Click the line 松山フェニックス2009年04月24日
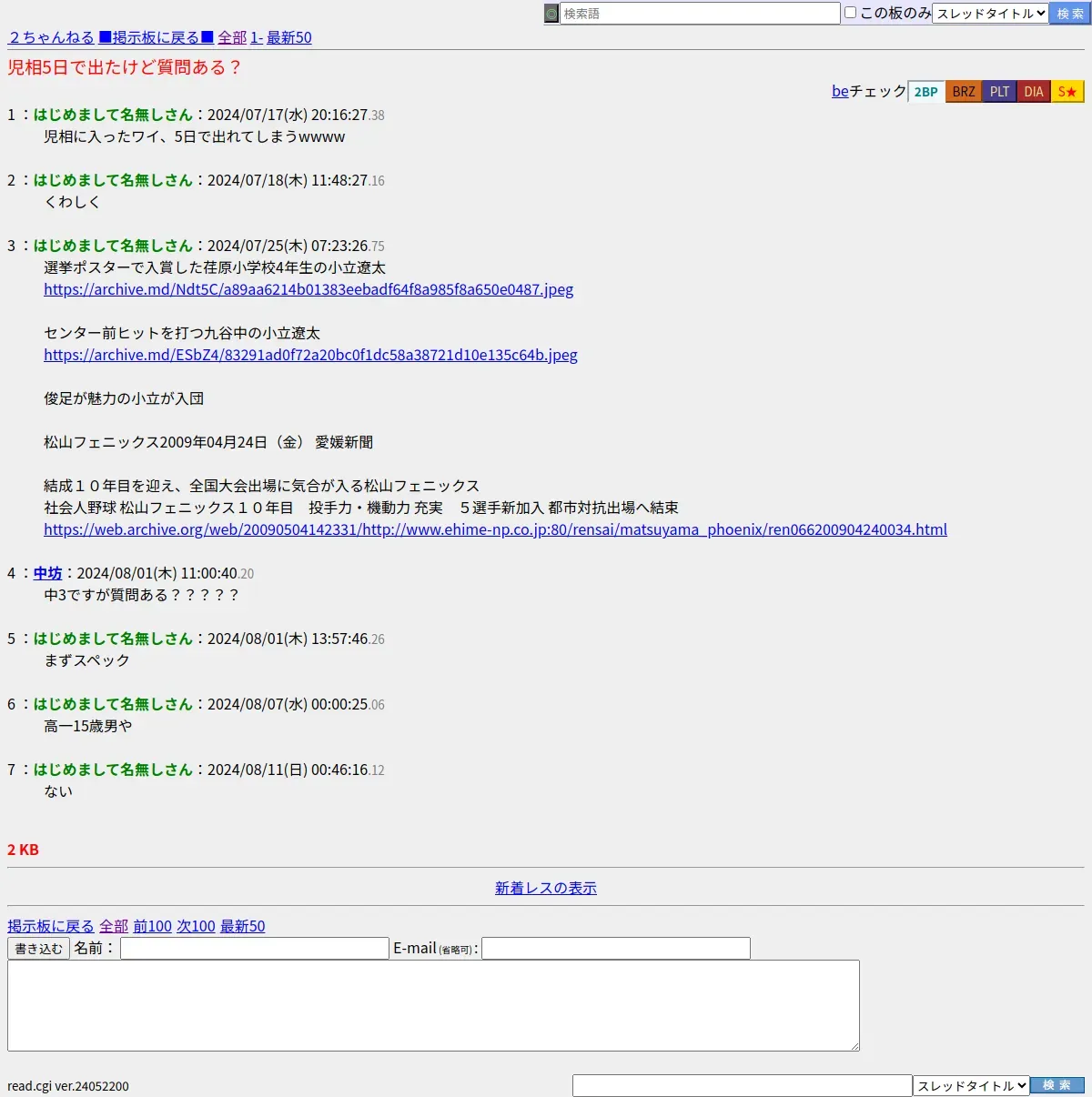This screenshot has width=1092, height=1097. click(208, 442)
